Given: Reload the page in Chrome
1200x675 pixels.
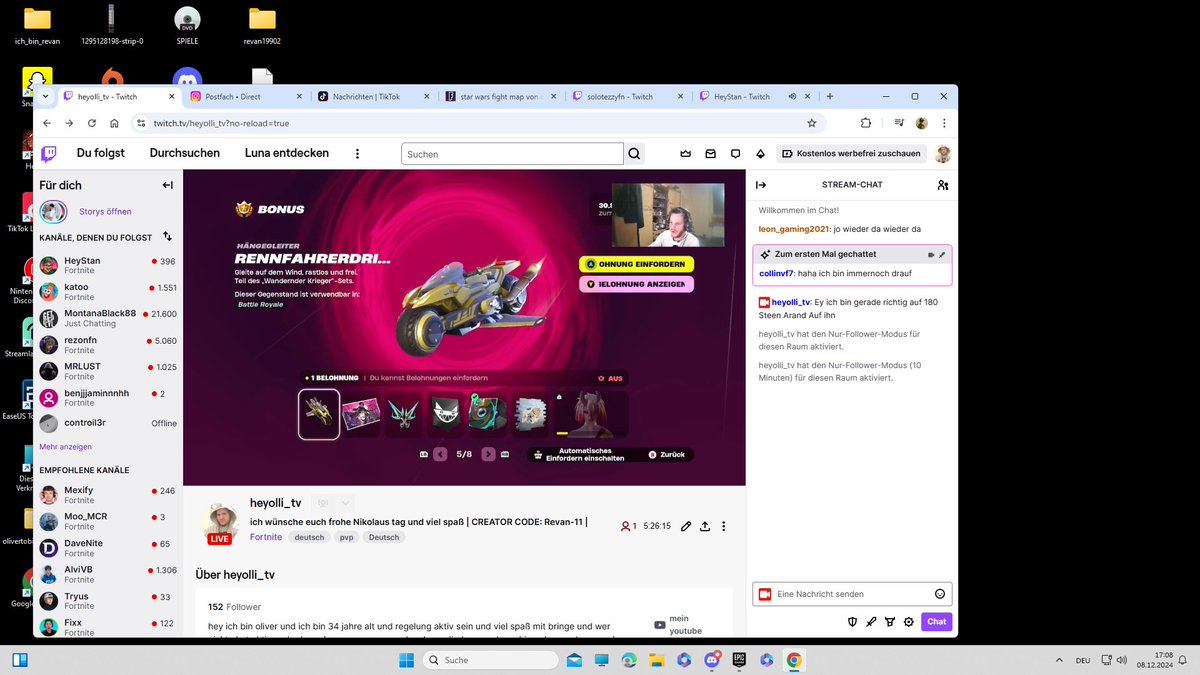Looking at the screenshot, I should [x=92, y=123].
